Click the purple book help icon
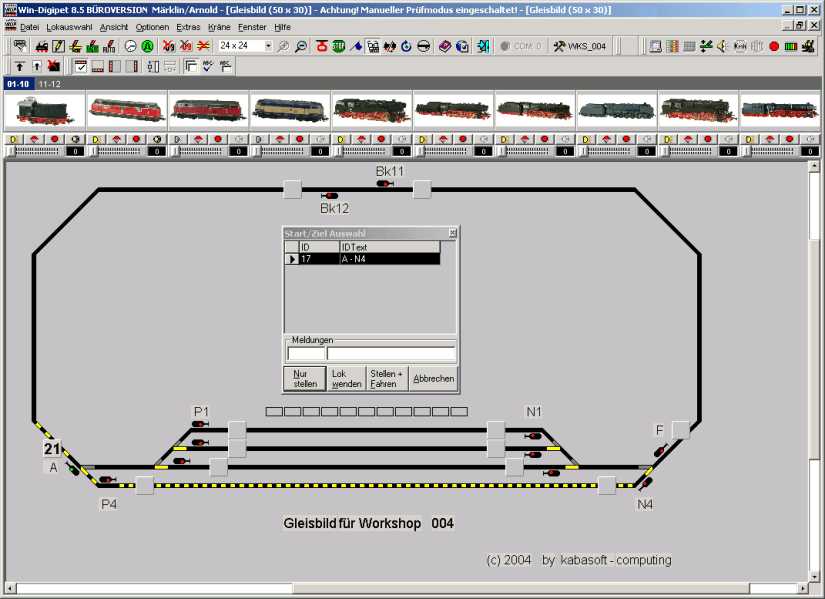Screen dimensions: 825x599 445,46
